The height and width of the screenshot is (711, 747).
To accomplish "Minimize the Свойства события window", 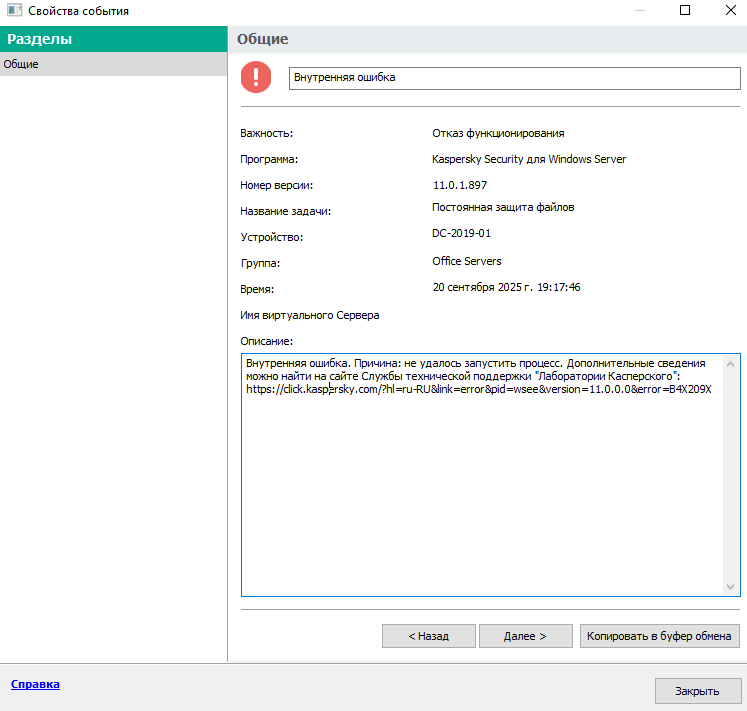I will pos(638,11).
